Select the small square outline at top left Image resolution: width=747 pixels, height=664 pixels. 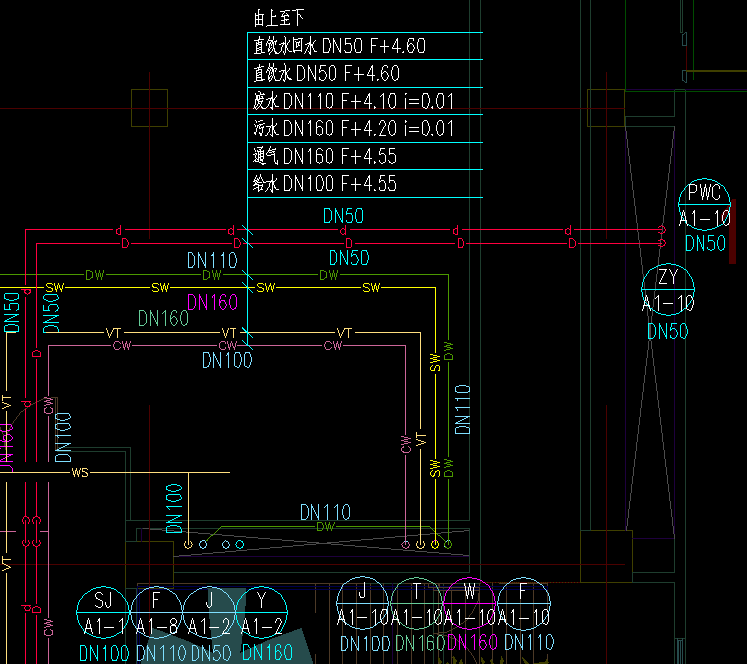pos(150,107)
